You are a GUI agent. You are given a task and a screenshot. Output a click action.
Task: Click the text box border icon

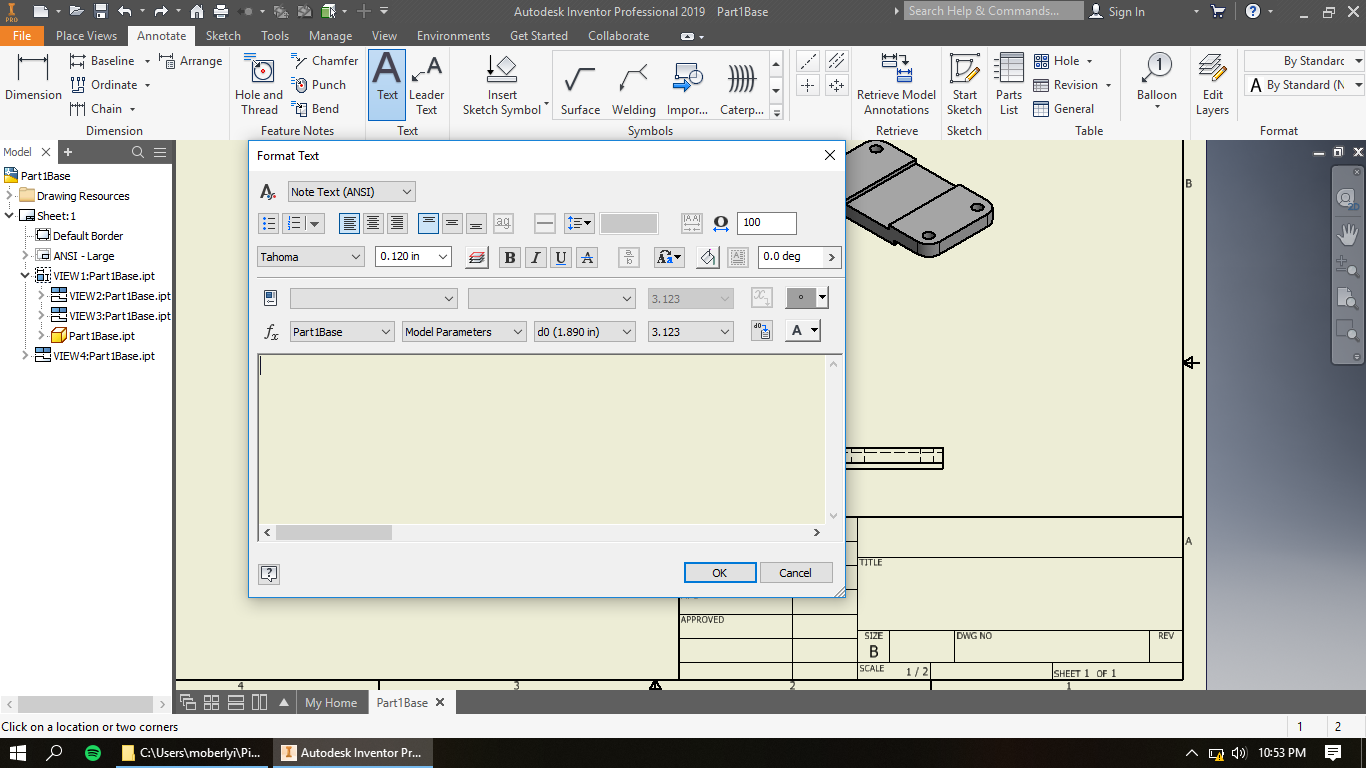(738, 257)
